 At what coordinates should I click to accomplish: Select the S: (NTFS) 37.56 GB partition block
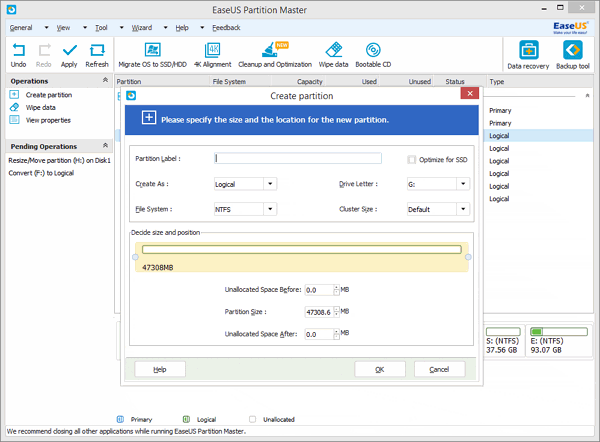[503, 341]
